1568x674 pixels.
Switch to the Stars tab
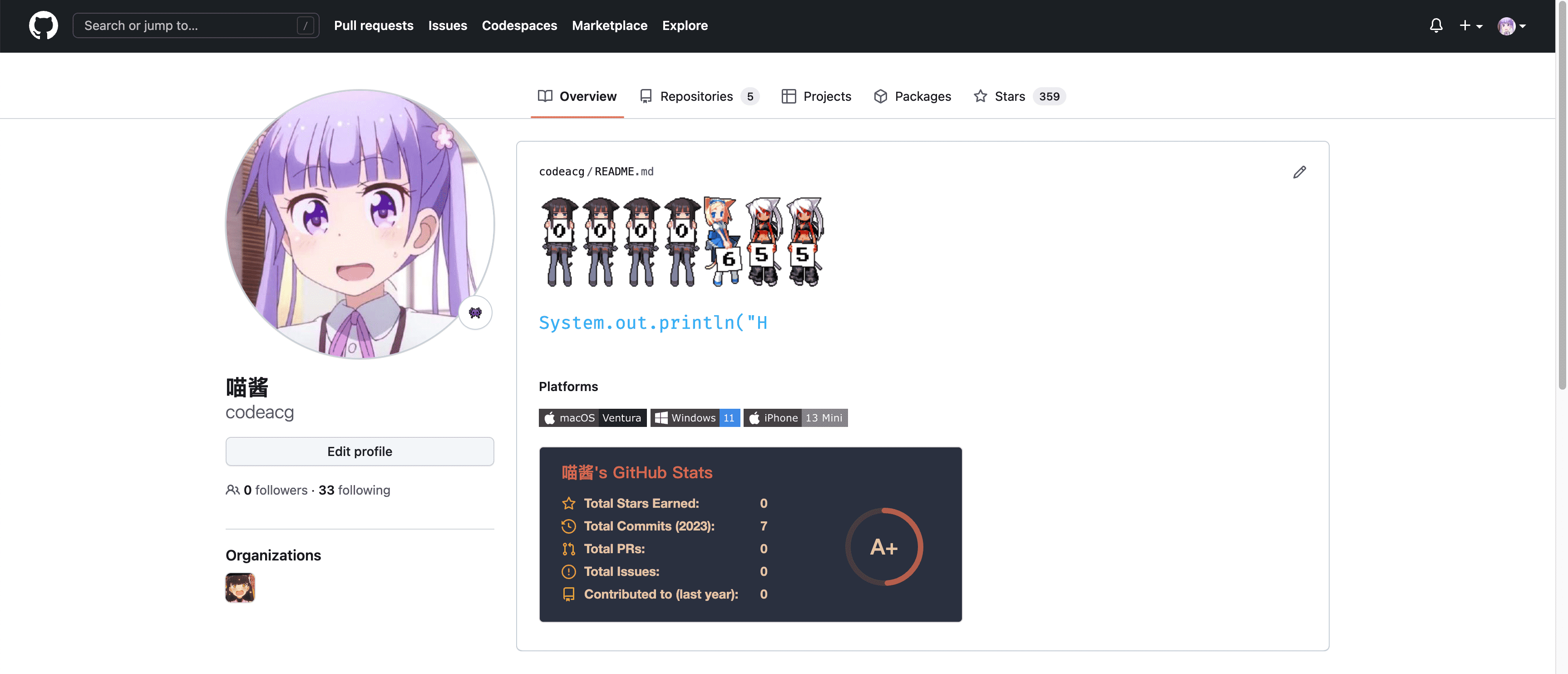(1020, 96)
